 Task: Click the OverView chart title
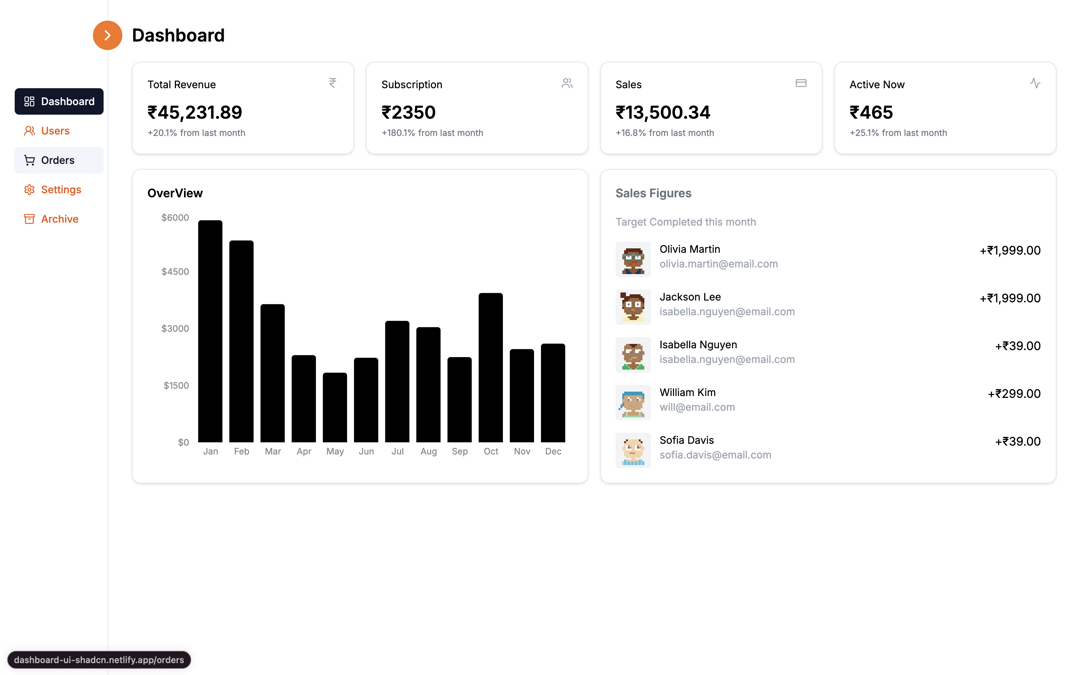[175, 194]
